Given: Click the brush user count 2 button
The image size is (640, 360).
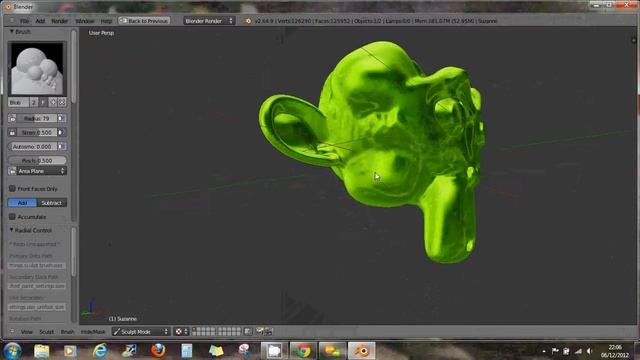Looking at the screenshot, I should pos(34,102).
